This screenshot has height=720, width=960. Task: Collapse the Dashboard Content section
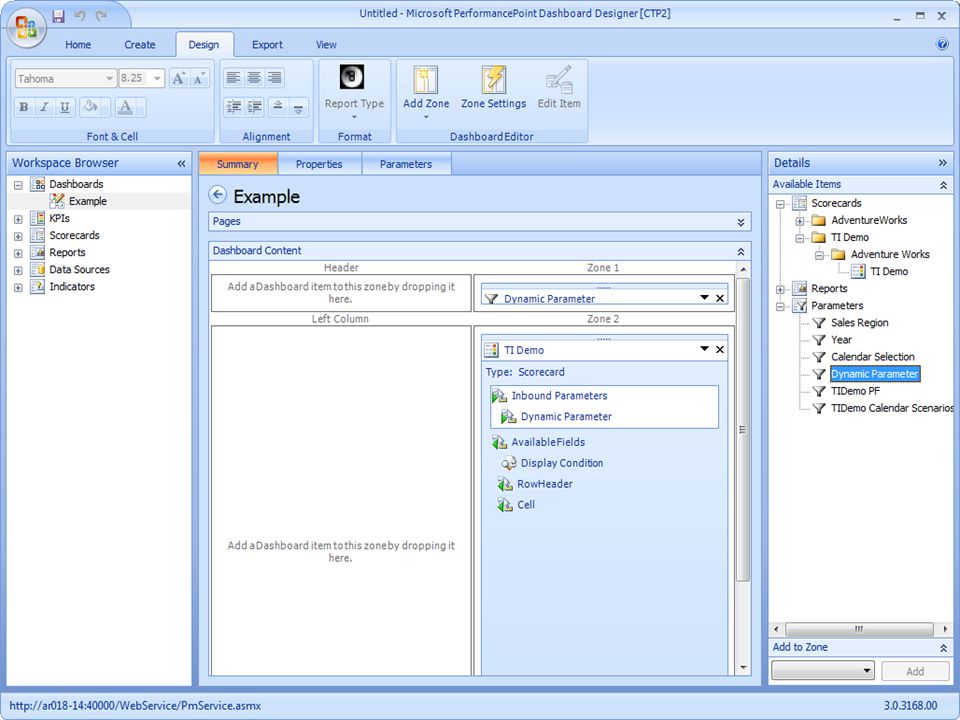pyautogui.click(x=741, y=251)
